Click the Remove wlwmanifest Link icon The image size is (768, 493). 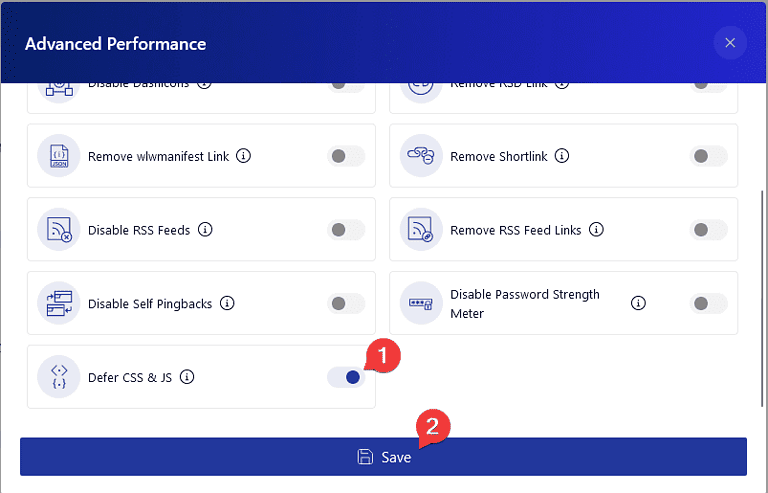click(58, 156)
